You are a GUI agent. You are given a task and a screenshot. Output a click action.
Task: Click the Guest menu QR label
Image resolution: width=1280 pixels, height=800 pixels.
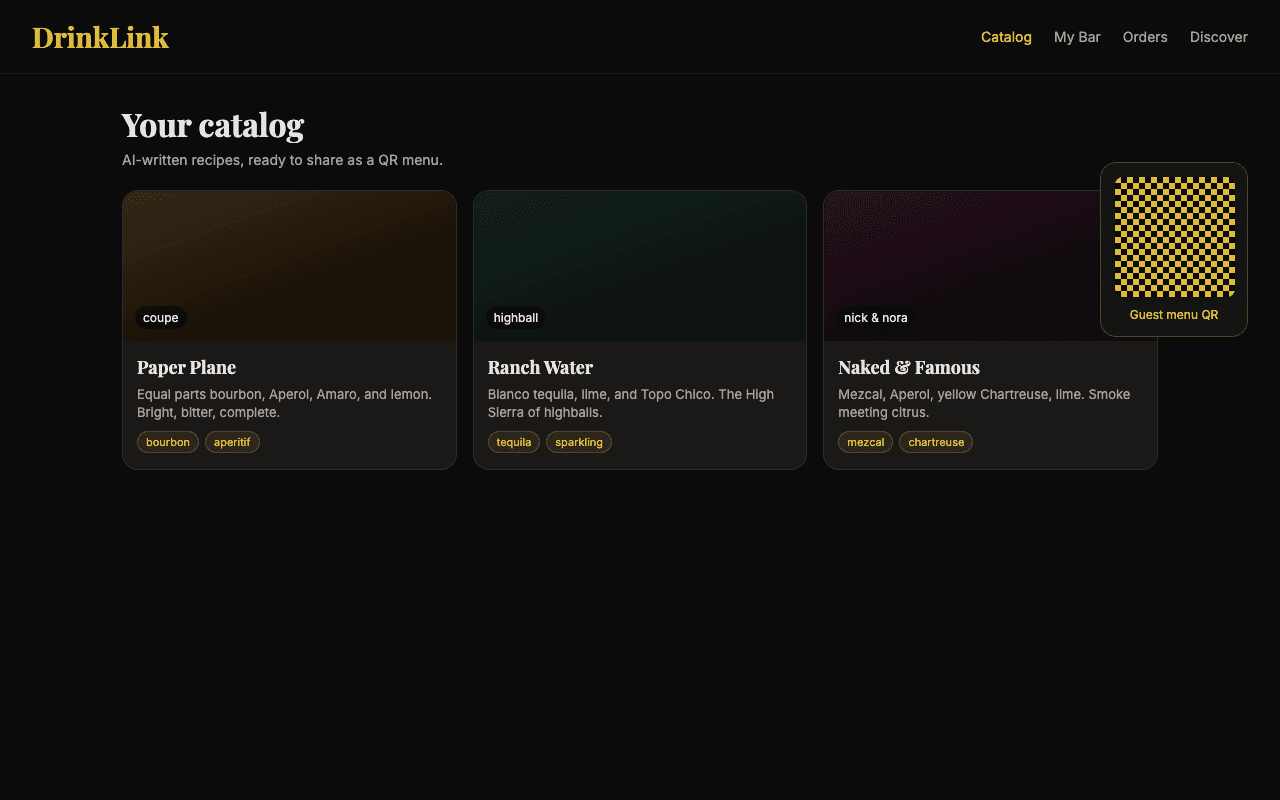click(1174, 315)
